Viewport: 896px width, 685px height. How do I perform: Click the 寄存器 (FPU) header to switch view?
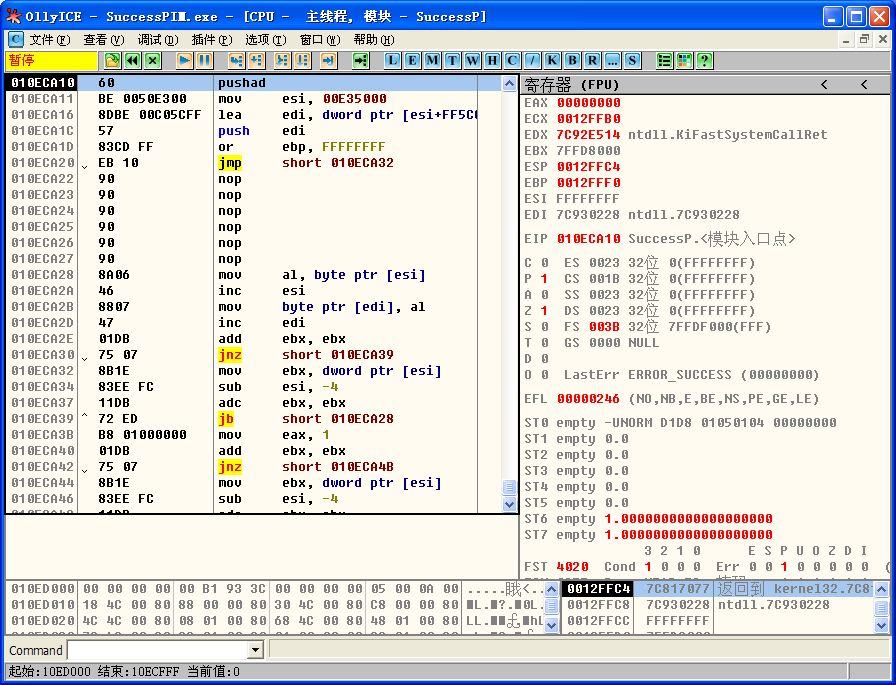571,85
